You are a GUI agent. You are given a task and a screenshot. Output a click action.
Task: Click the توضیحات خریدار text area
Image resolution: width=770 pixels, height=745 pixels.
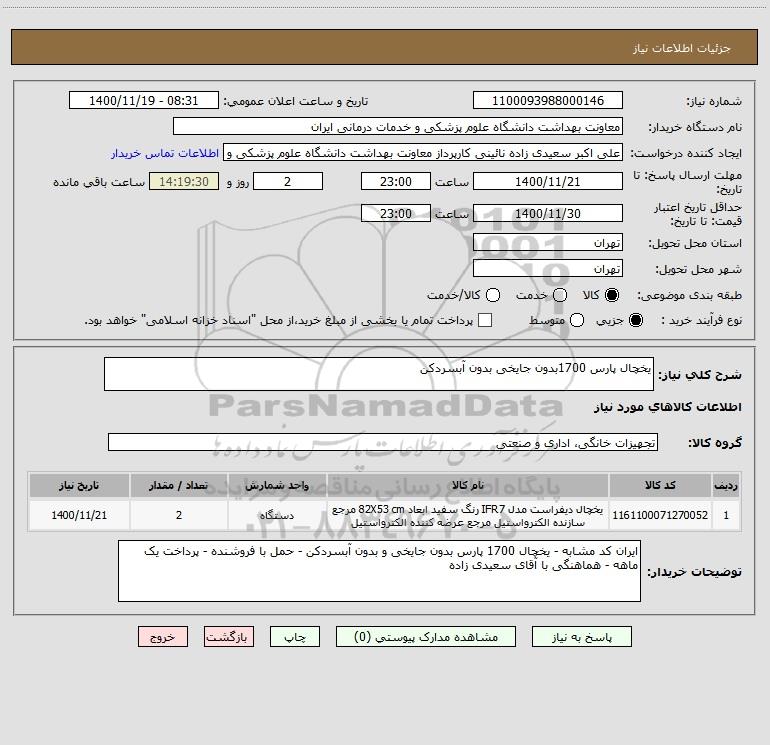tap(379, 571)
